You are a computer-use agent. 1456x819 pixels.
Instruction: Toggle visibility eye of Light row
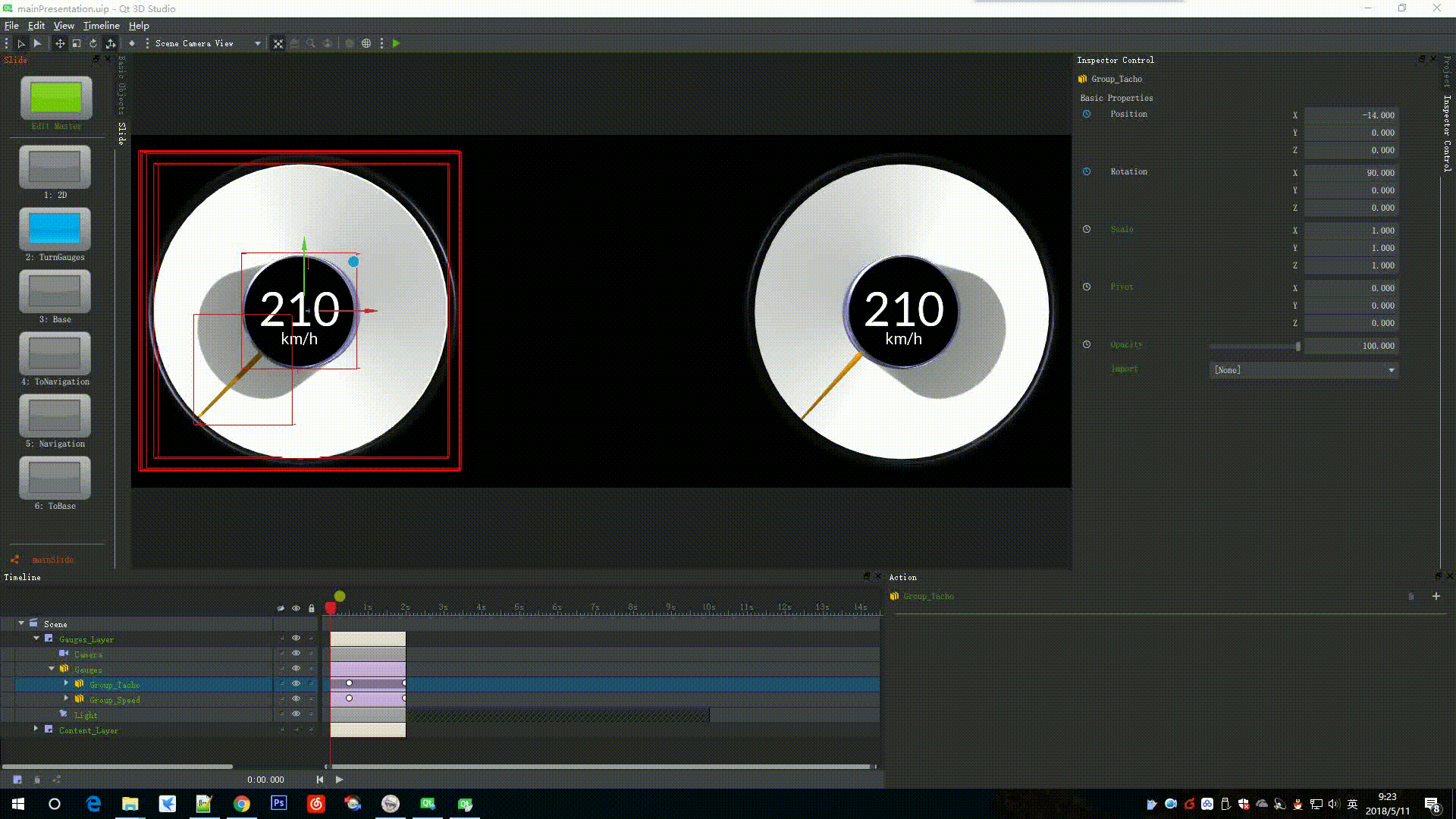tap(296, 714)
